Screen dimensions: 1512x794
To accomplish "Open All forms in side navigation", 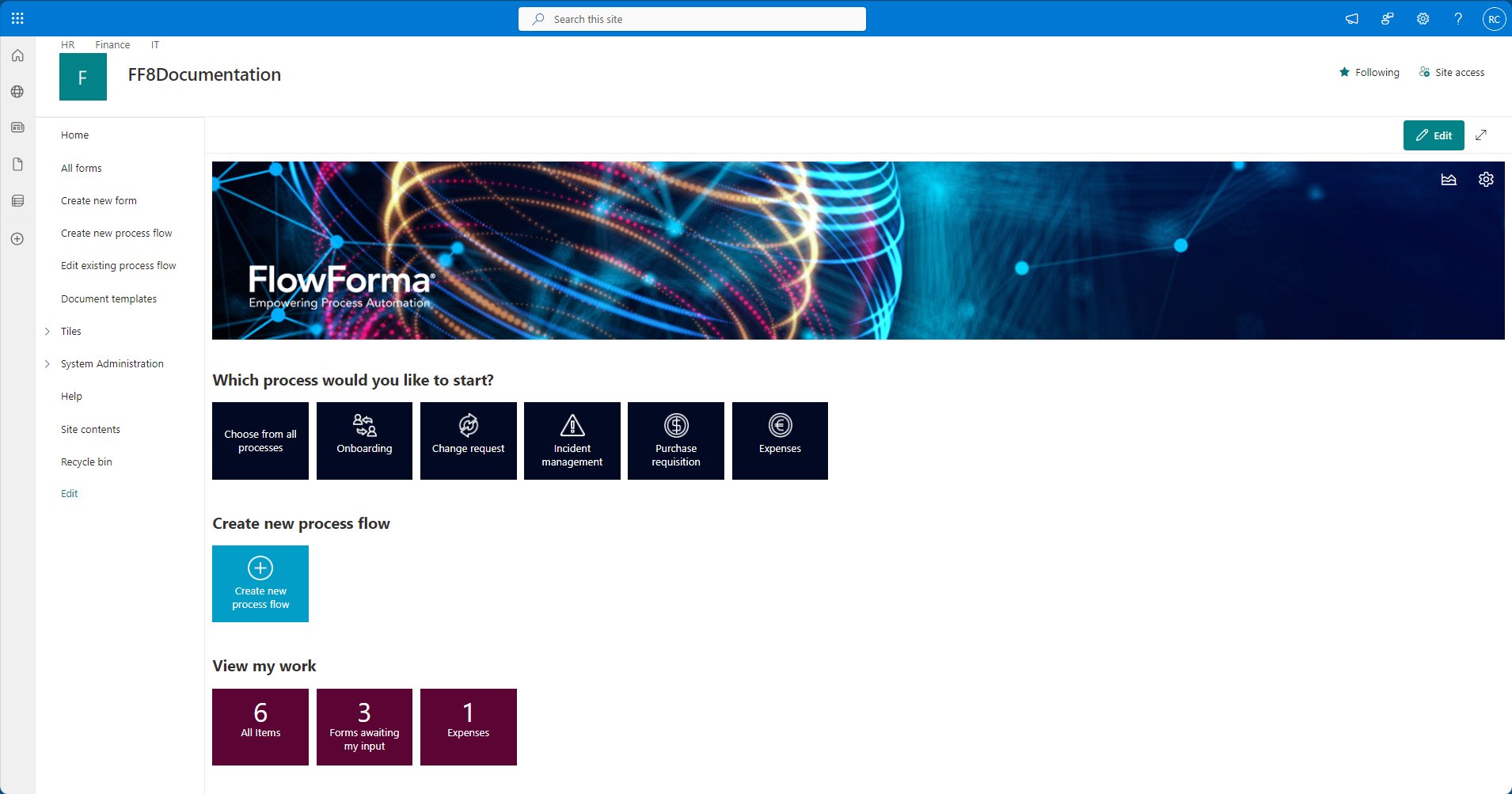I will click(82, 169).
